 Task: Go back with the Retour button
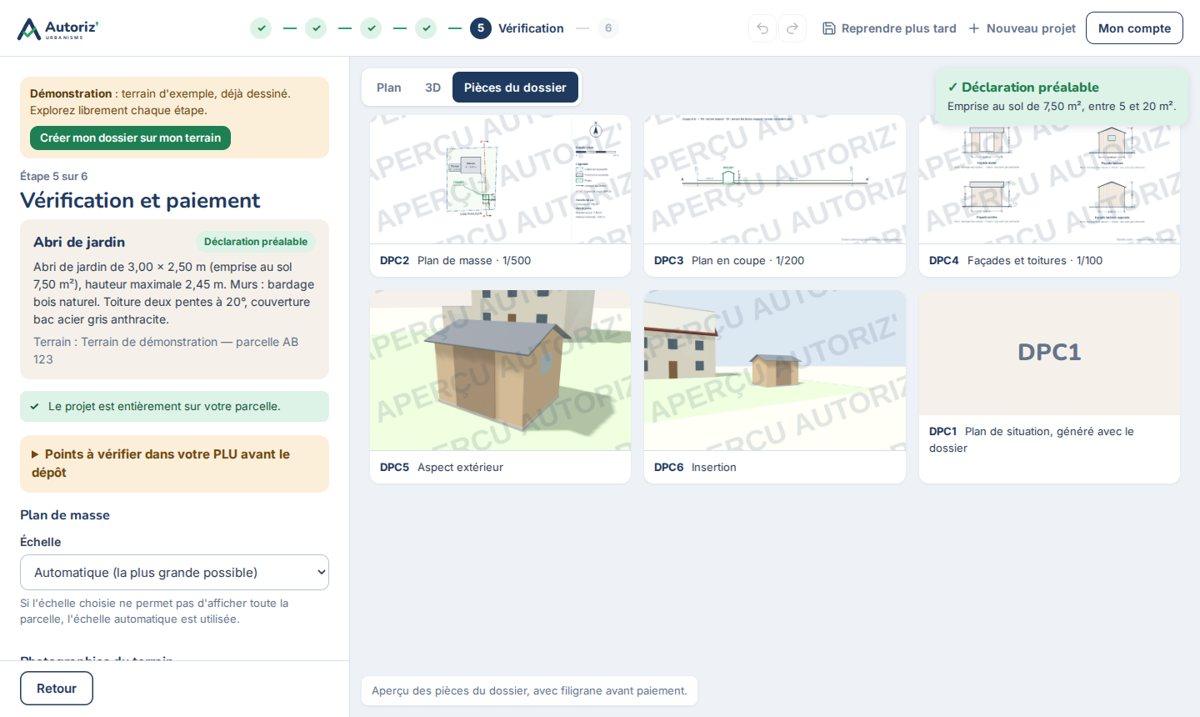click(x=56, y=688)
